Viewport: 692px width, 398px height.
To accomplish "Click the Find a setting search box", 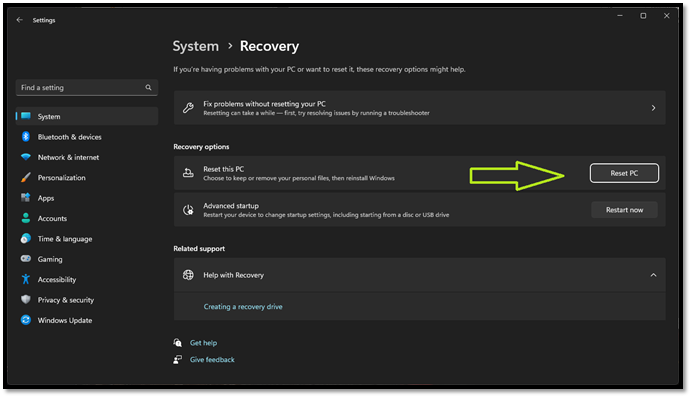I will [87, 87].
